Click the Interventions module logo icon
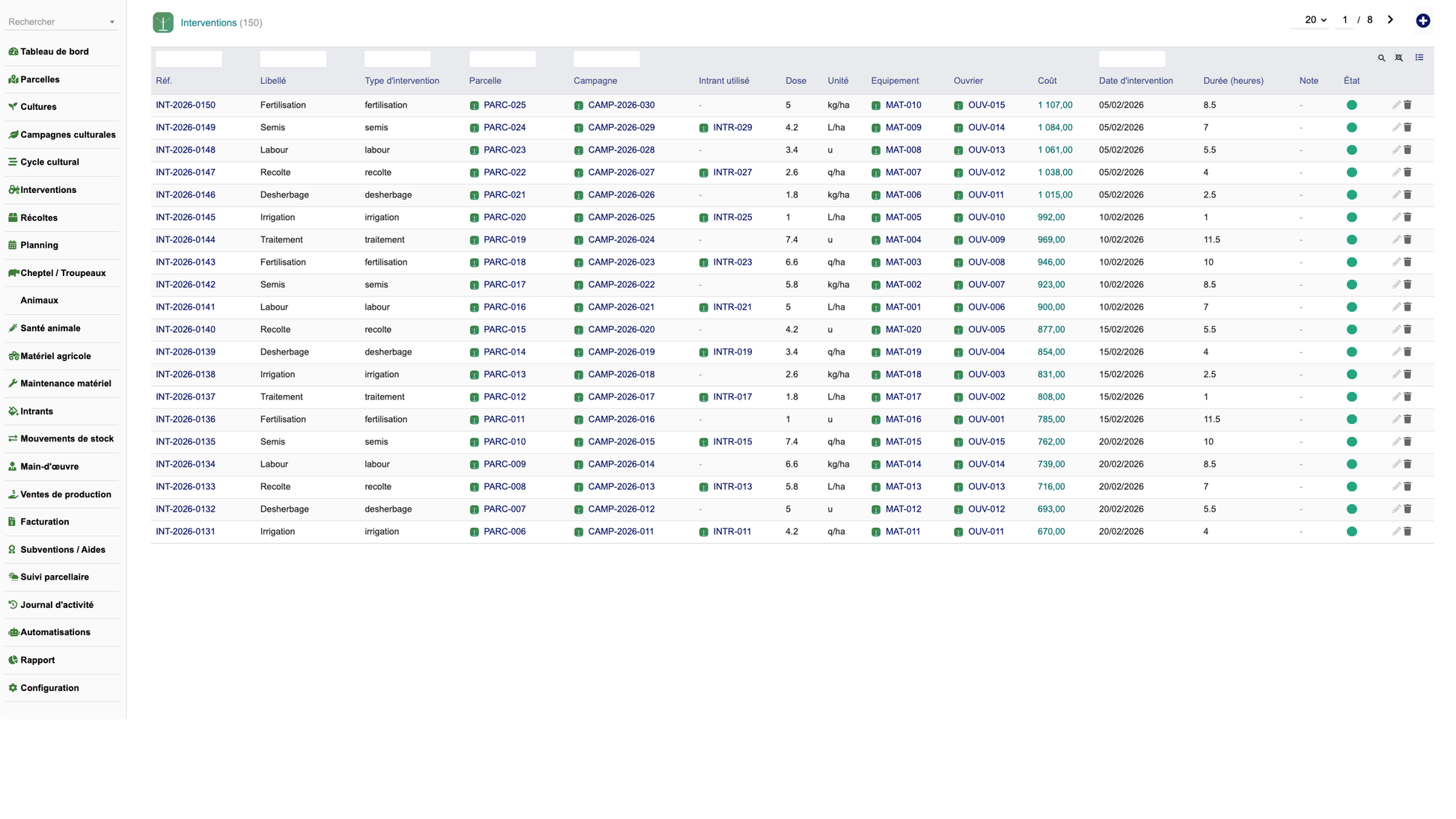The image size is (1456, 819). (x=162, y=22)
